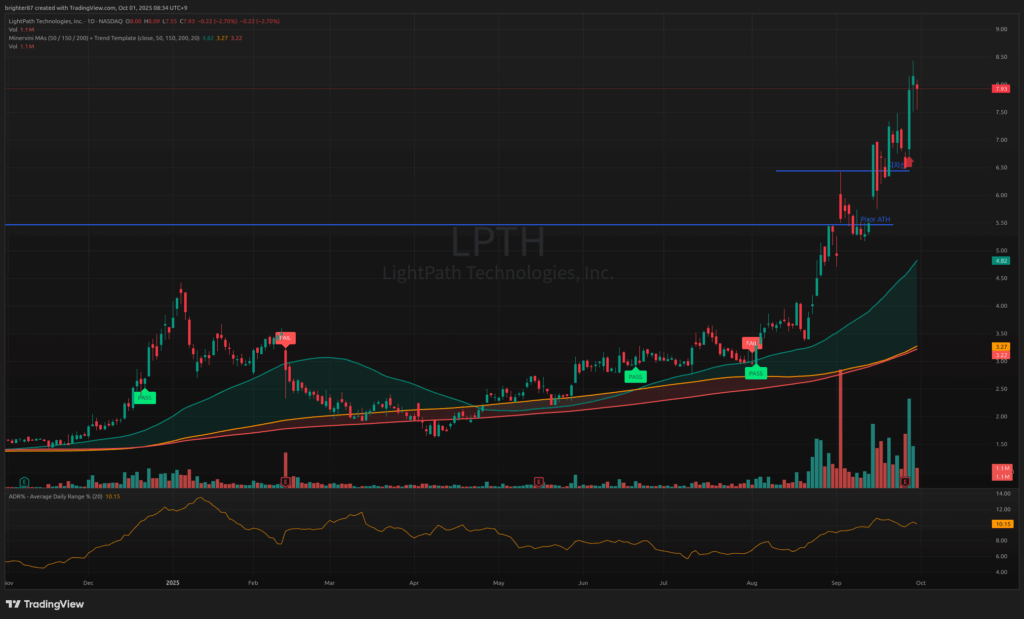Select the green PASS label in December

pos(144,397)
